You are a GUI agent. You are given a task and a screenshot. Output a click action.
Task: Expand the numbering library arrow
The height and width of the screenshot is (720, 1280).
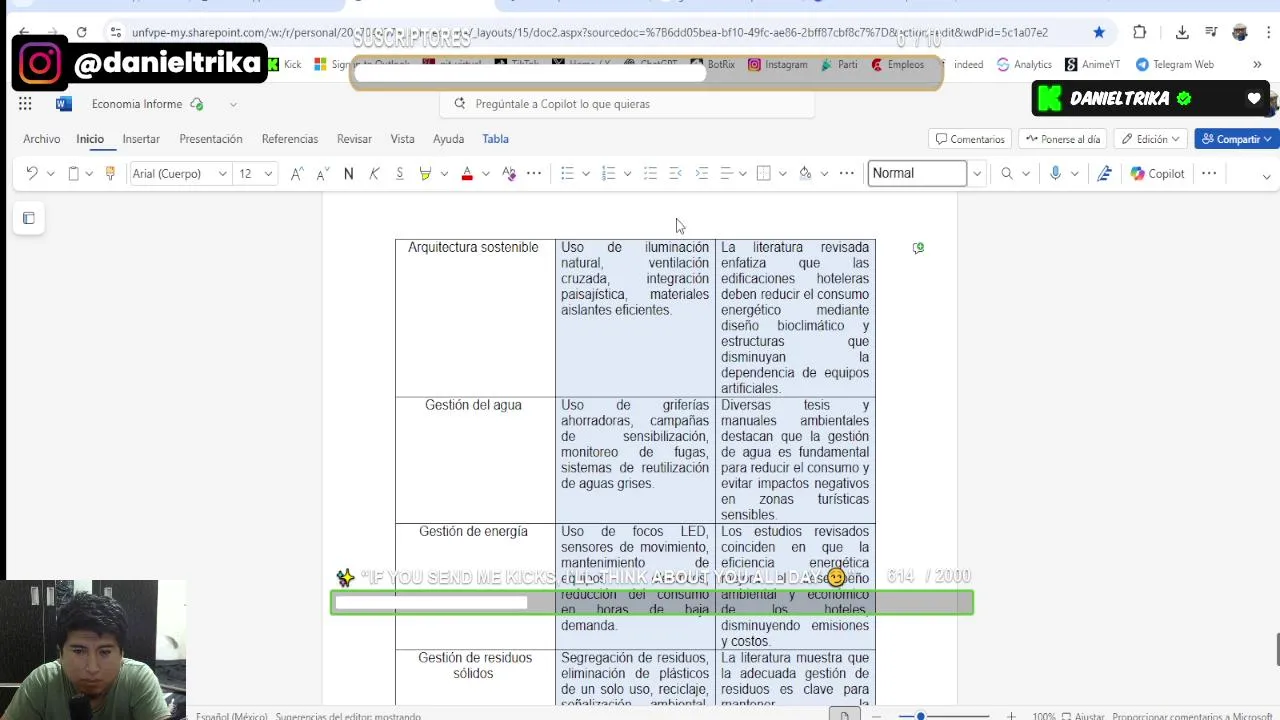627,174
